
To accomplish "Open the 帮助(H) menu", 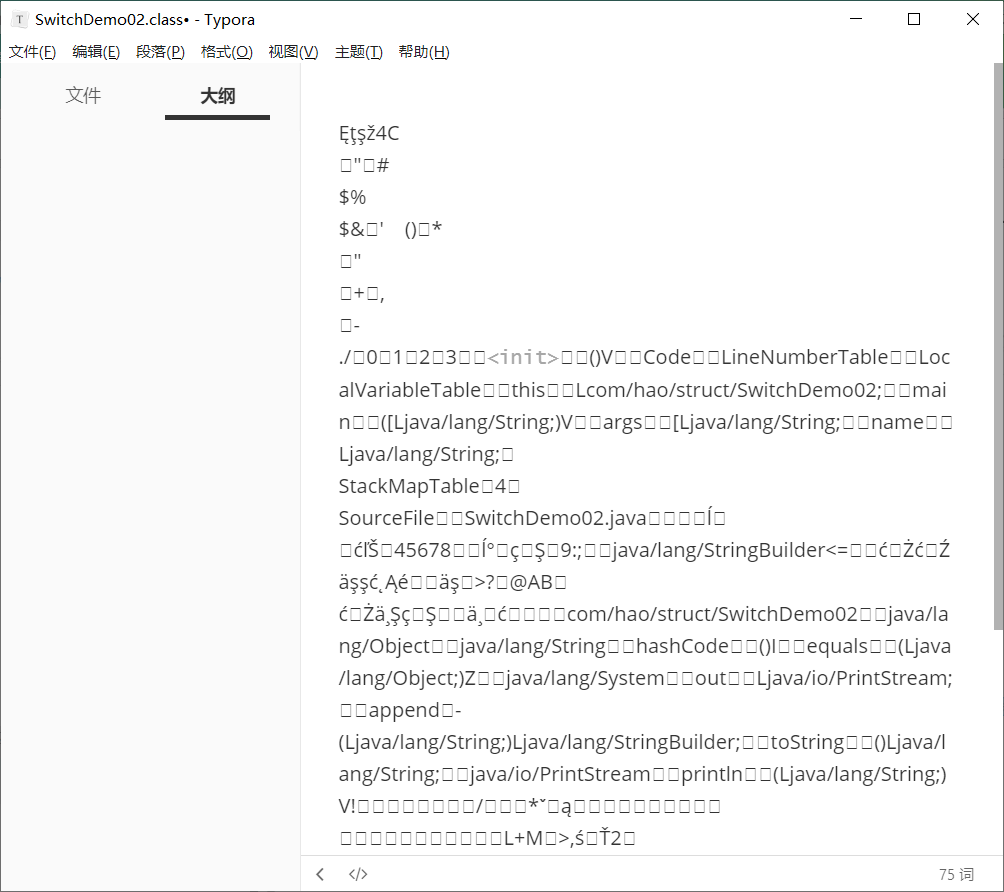I will 424,52.
